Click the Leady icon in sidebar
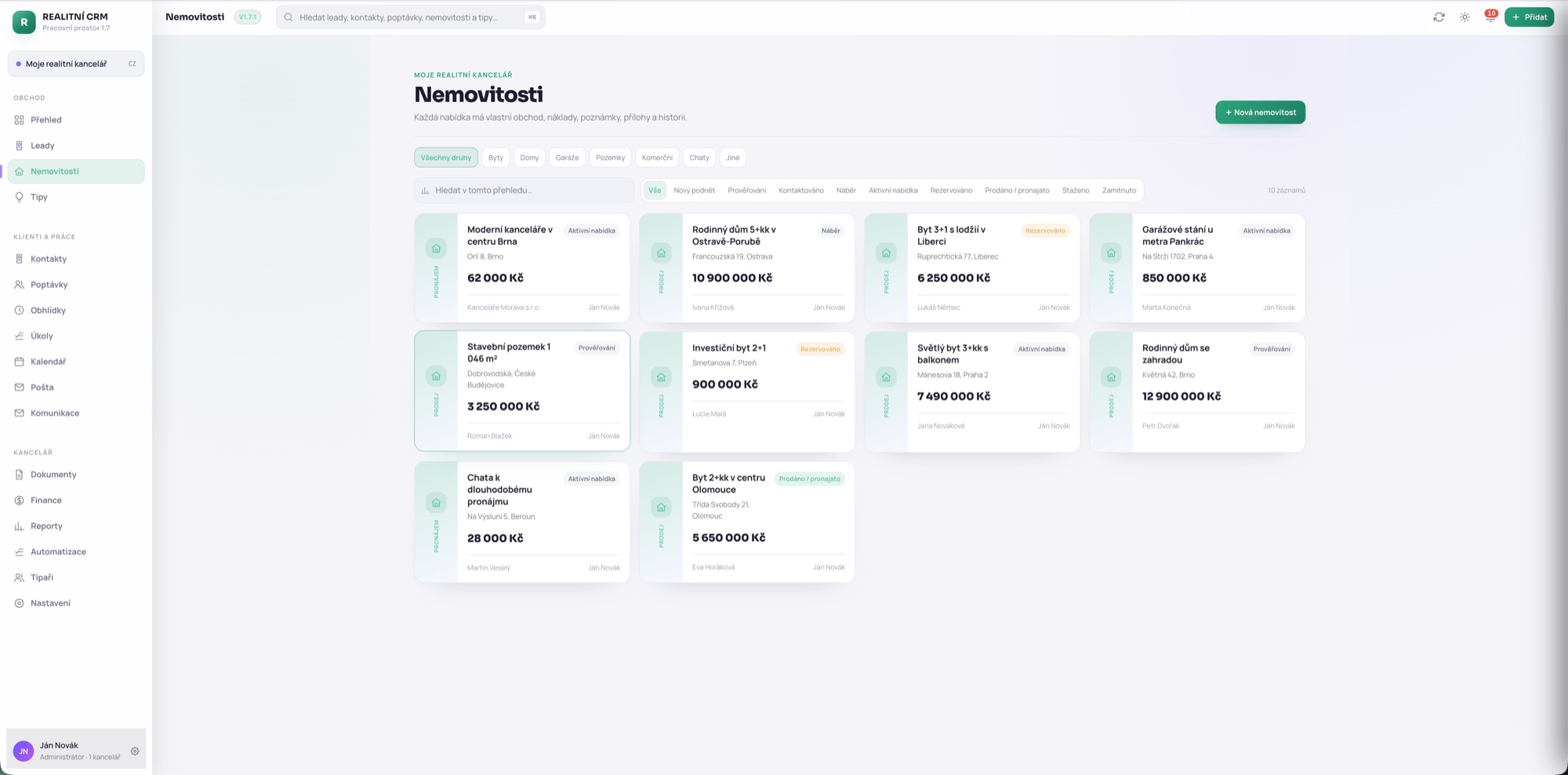 click(20, 146)
